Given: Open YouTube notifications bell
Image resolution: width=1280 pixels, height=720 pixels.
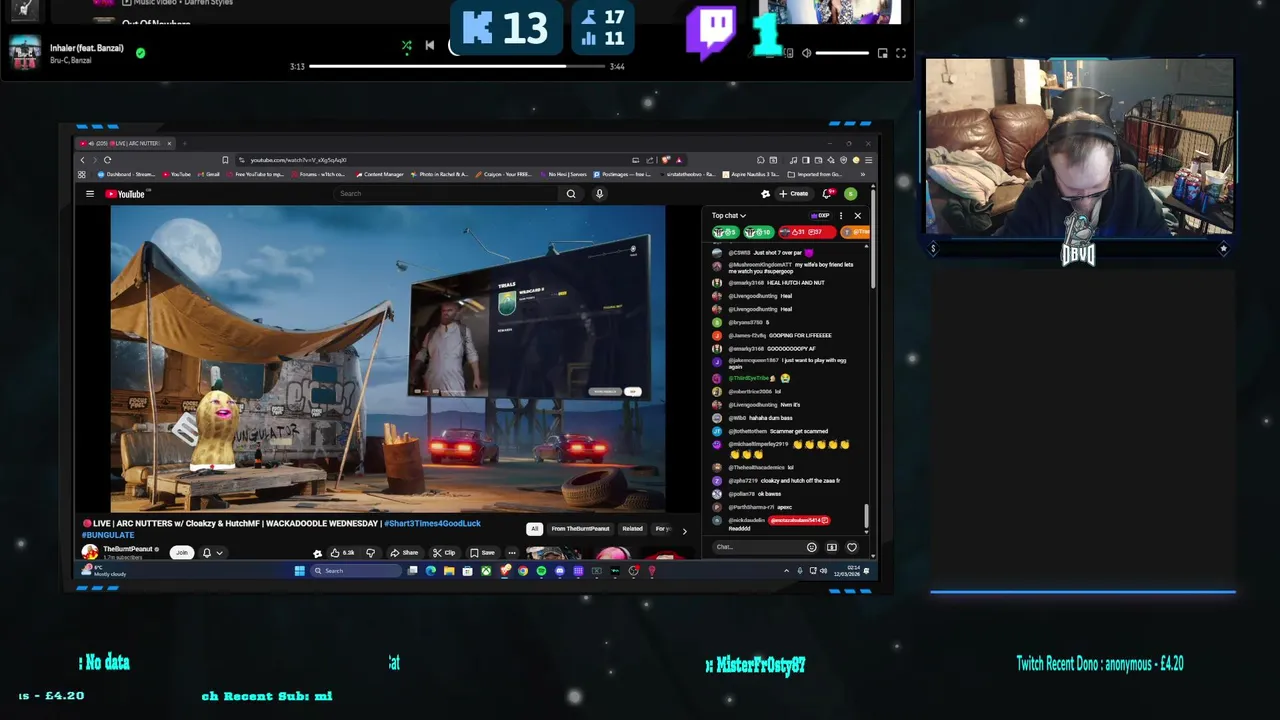Looking at the screenshot, I should (x=827, y=194).
